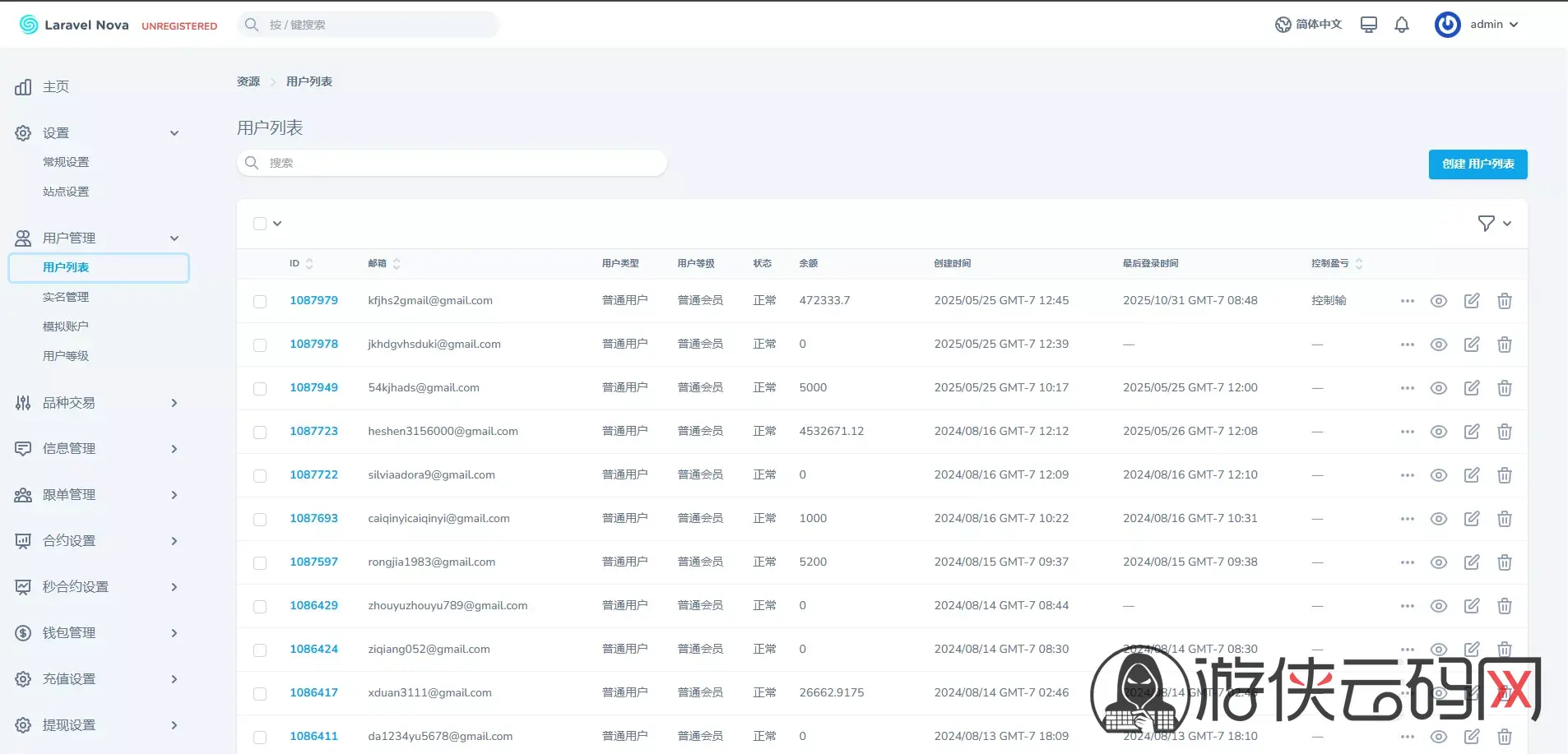Edit user 1087949 using pencil icon
This screenshot has width=1568, height=754.
point(1472,388)
